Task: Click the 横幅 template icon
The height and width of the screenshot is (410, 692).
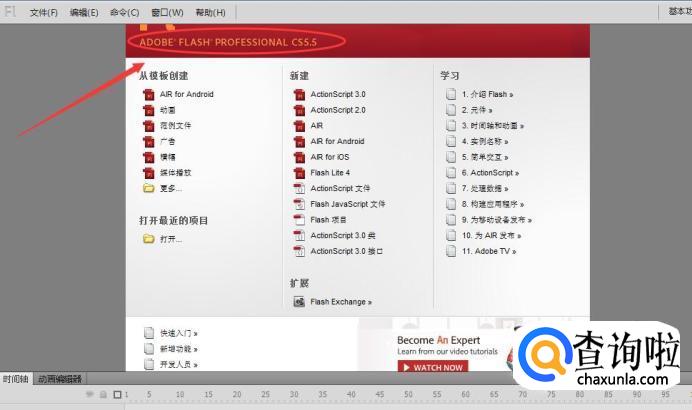Action: pyautogui.click(x=149, y=157)
